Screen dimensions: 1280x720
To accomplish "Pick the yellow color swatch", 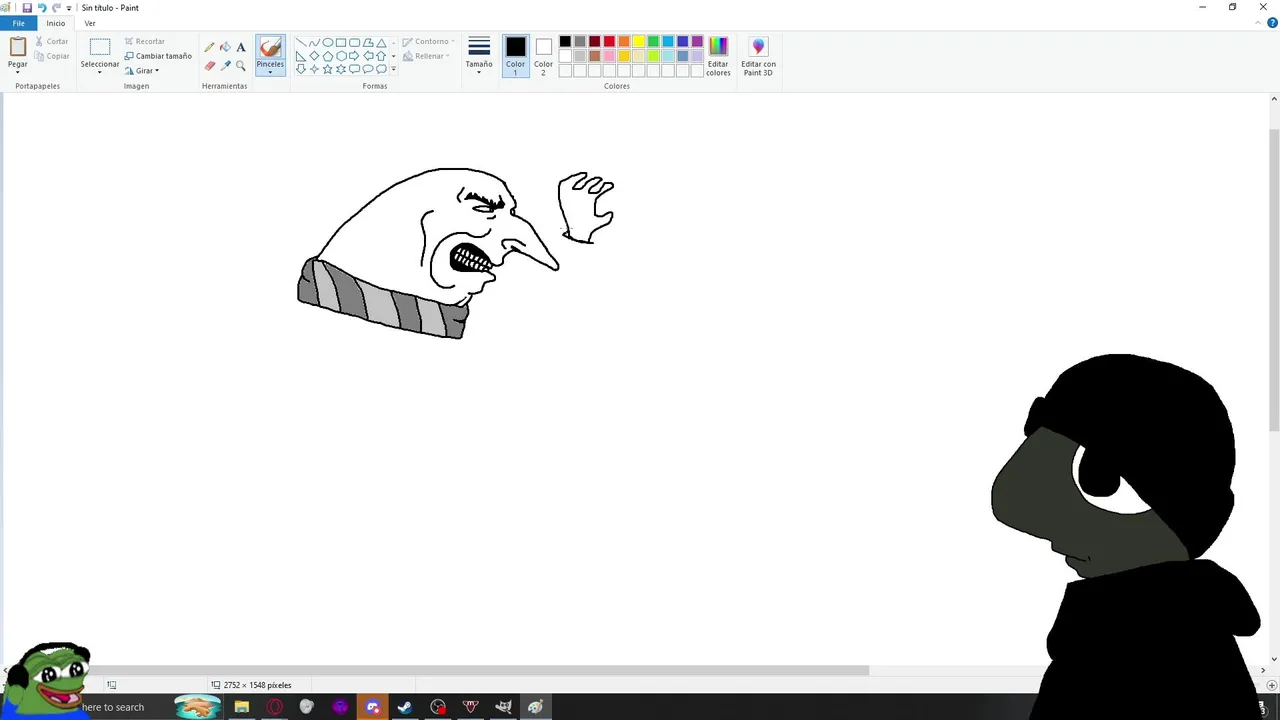I will coord(638,41).
